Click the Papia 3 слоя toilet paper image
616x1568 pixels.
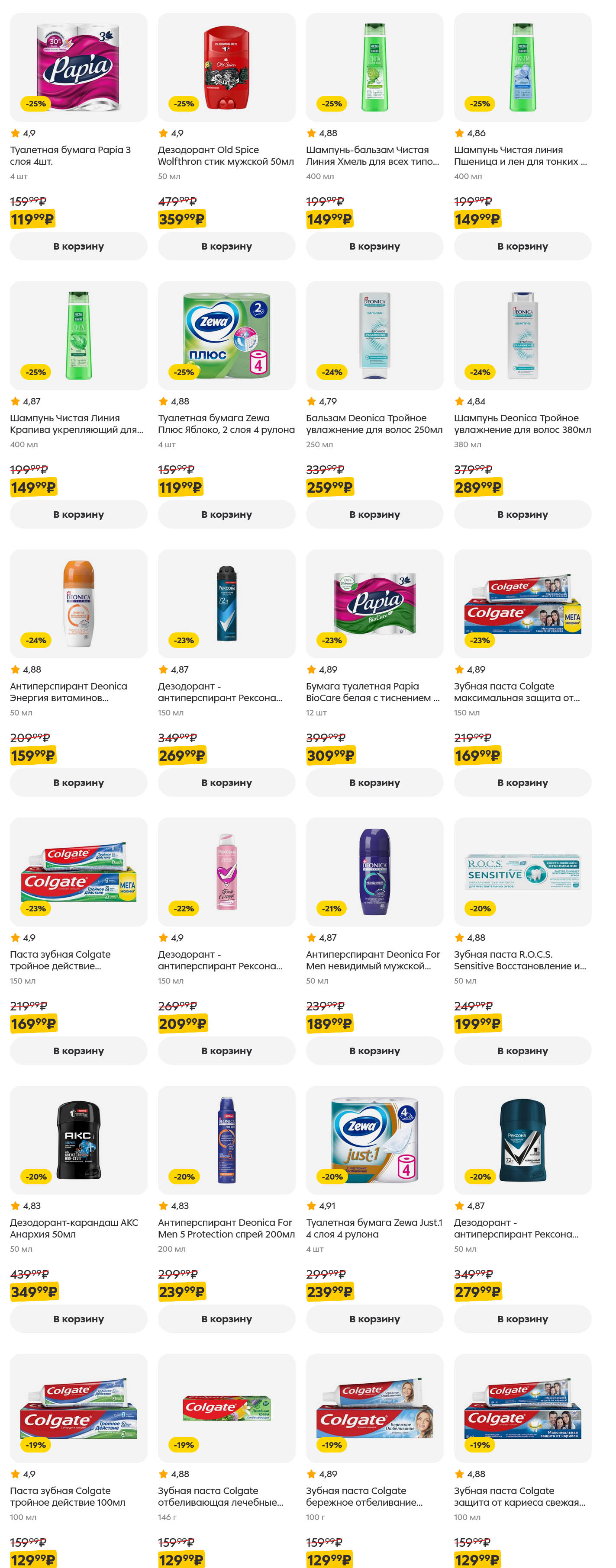tap(78, 67)
